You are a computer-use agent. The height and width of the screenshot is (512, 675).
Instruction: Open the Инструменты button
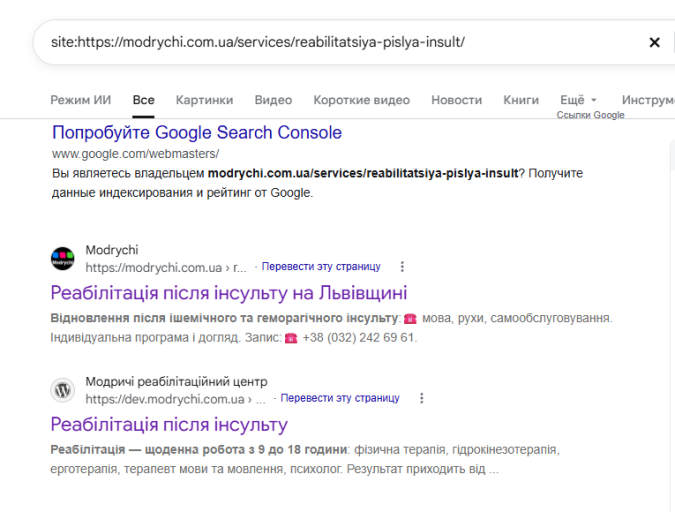coord(648,100)
